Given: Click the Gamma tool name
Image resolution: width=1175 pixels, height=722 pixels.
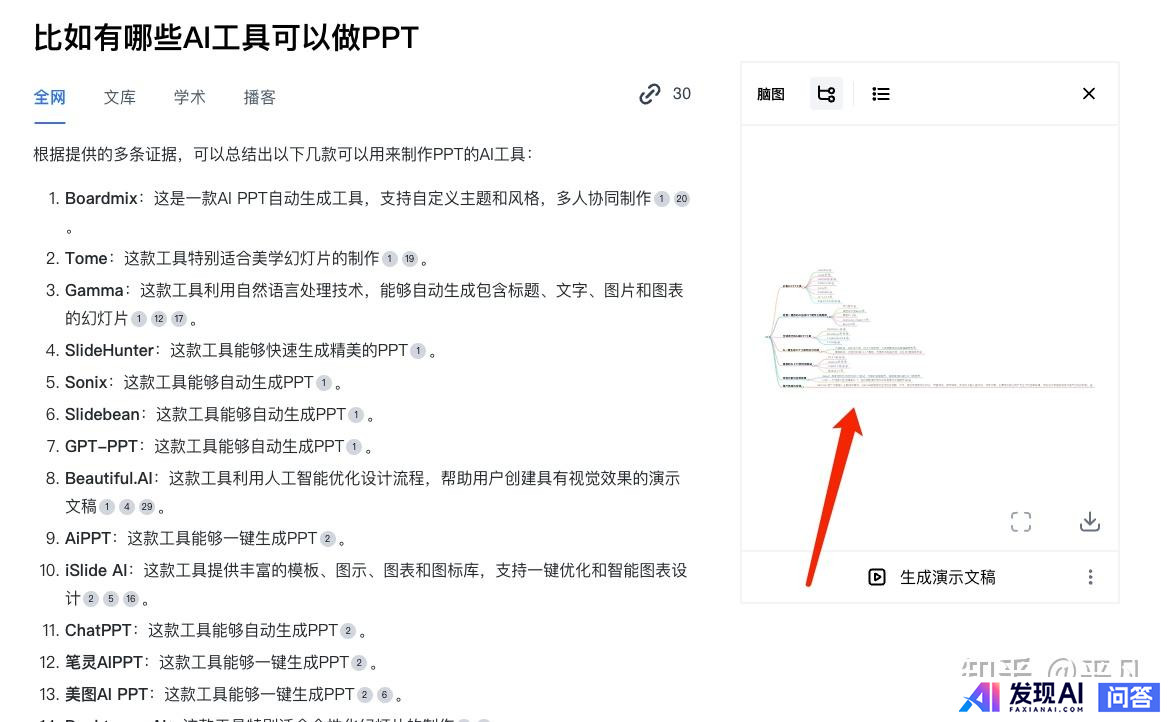Looking at the screenshot, I should 94,290.
